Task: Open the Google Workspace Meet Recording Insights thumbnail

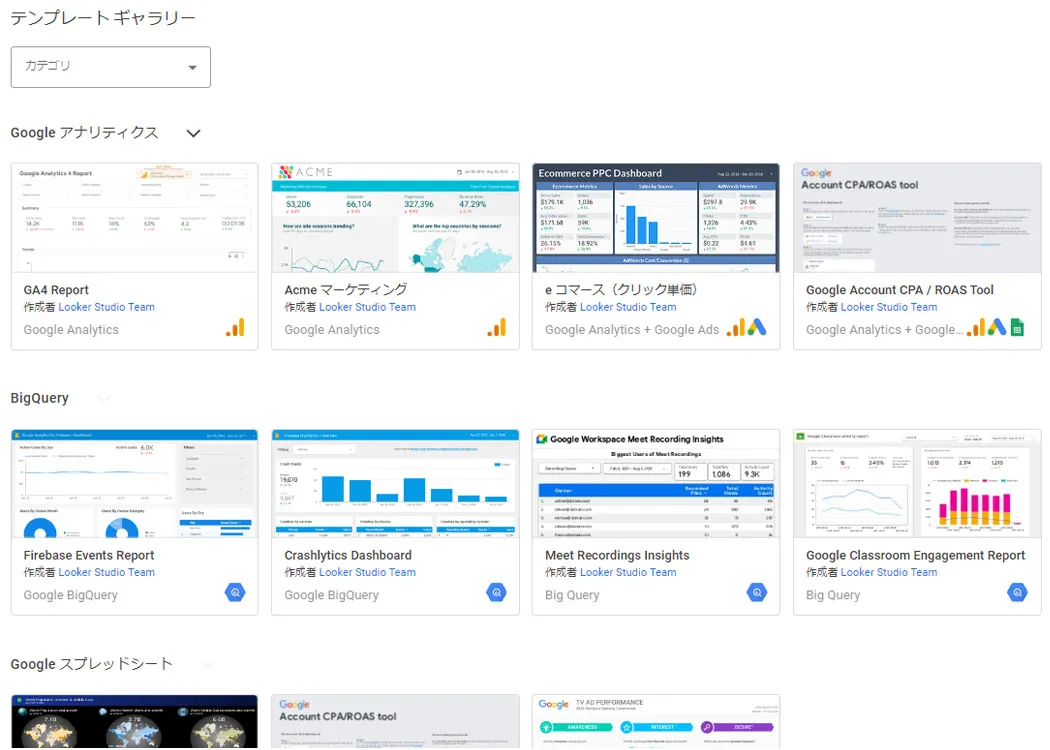Action: (x=655, y=484)
